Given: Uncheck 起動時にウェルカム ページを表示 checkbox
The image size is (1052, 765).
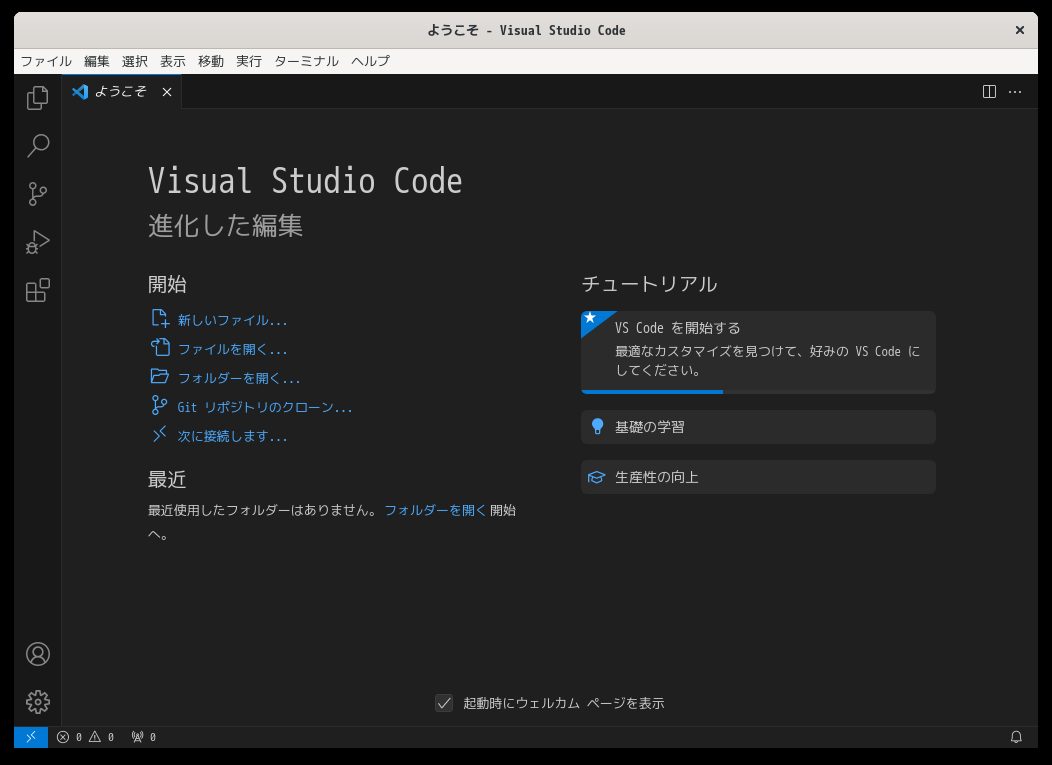Looking at the screenshot, I should [x=443, y=703].
